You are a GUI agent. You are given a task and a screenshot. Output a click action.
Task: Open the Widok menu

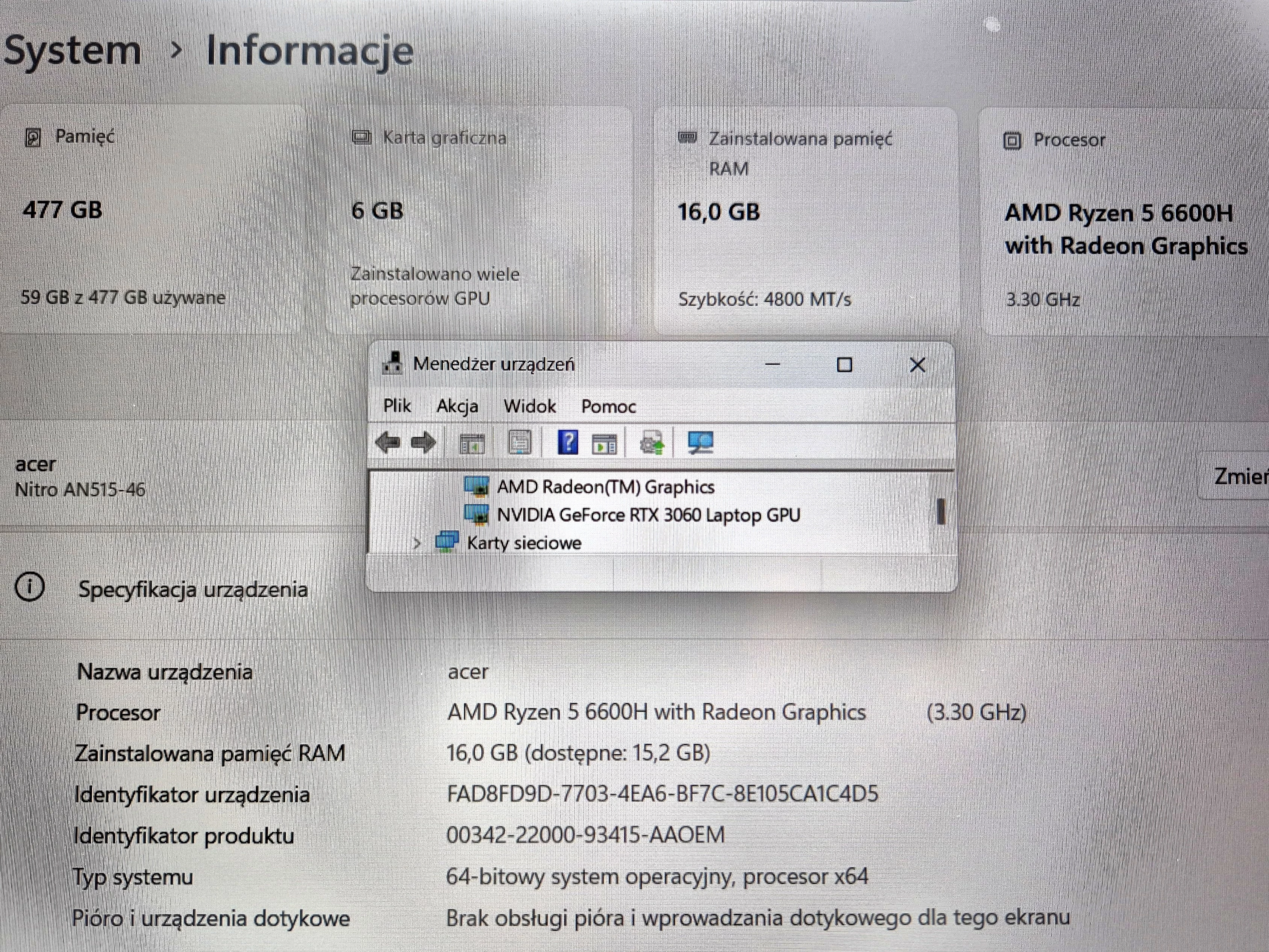pos(529,406)
